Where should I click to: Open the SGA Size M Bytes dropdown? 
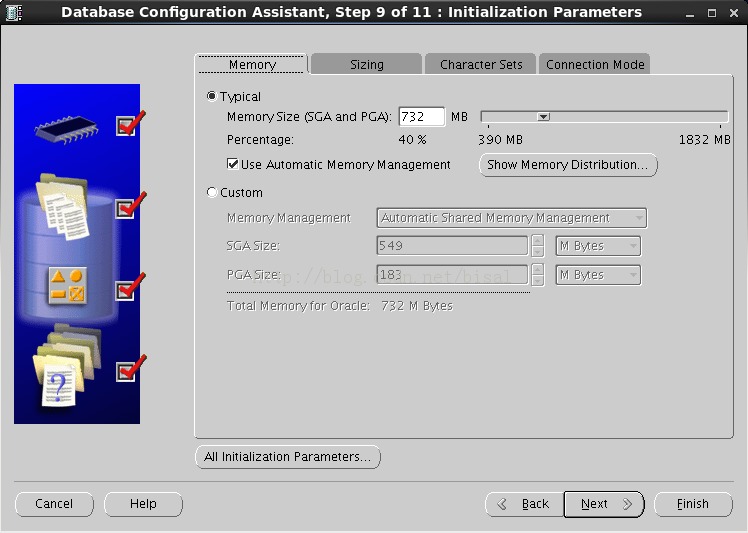[x=598, y=246]
